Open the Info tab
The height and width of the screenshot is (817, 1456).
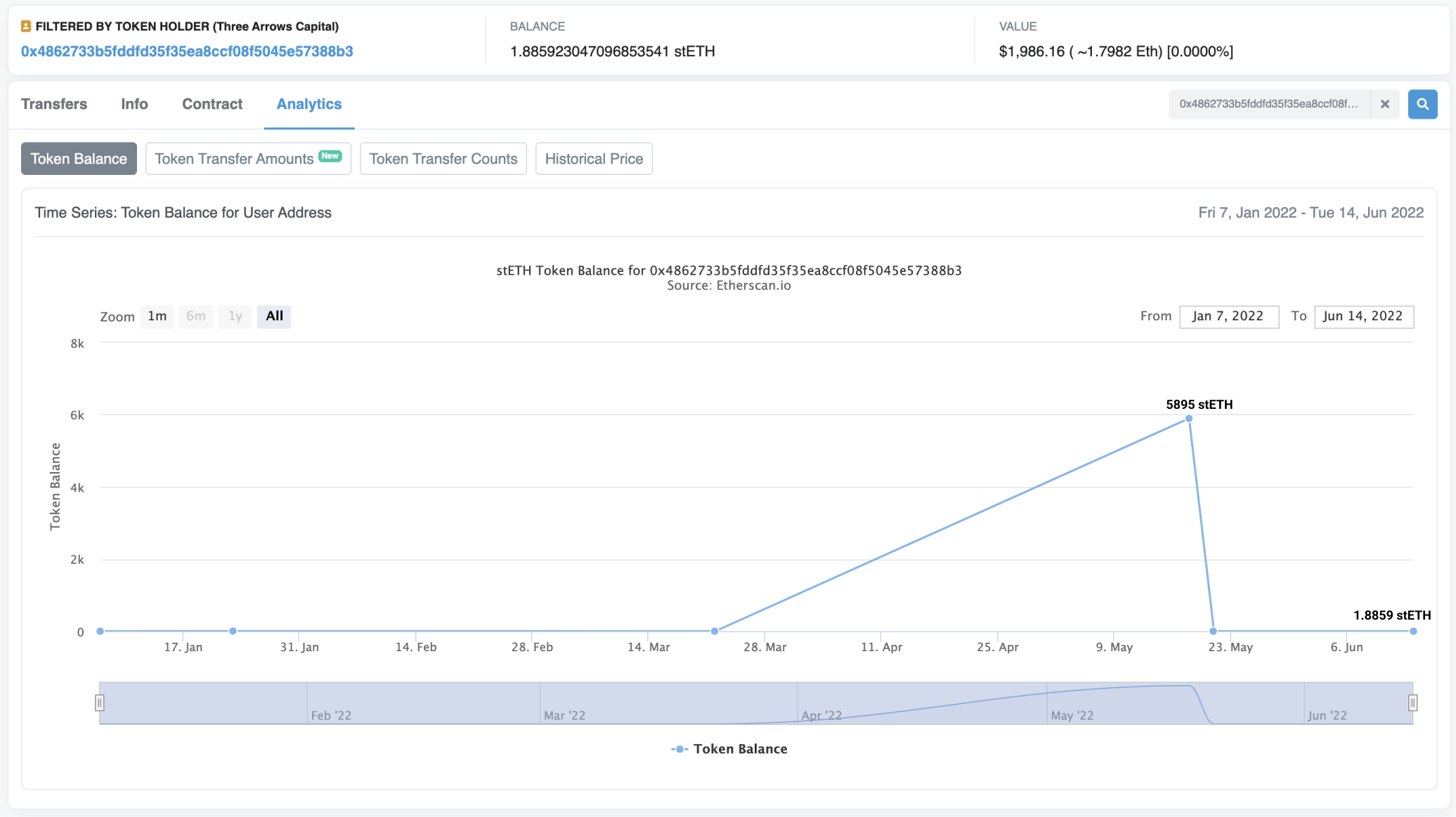click(x=134, y=104)
